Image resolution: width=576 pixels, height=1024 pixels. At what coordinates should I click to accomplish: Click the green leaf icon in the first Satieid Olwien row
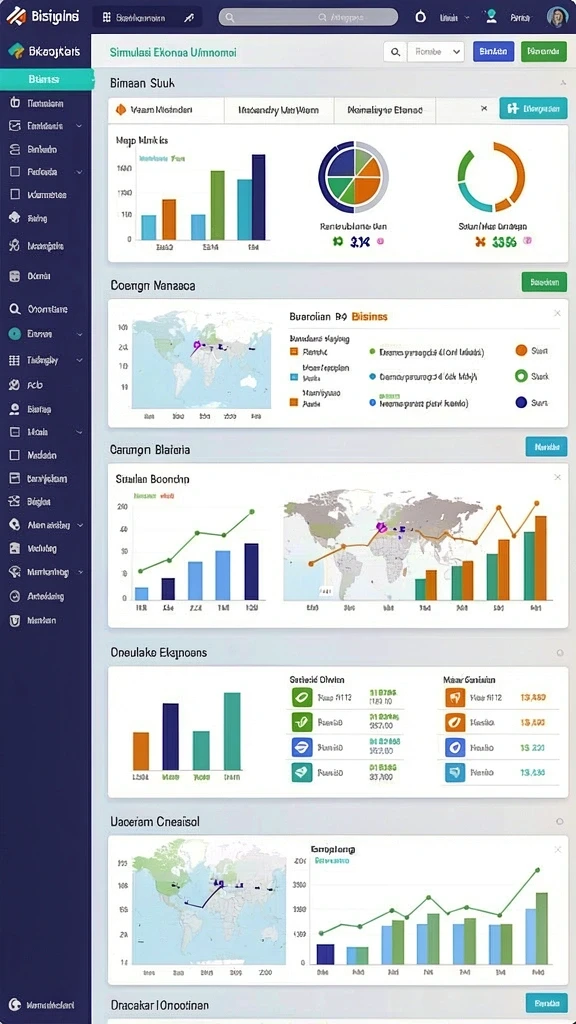pyautogui.click(x=302, y=697)
